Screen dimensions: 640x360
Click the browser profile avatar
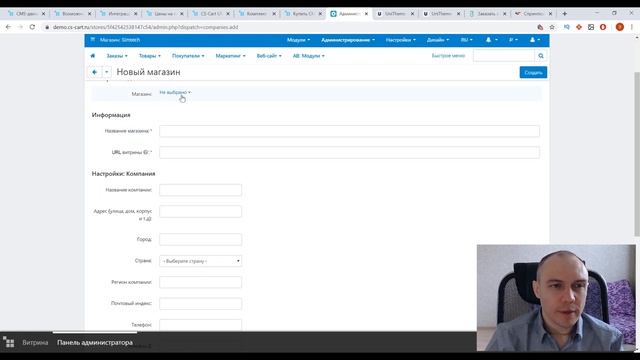[x=620, y=27]
